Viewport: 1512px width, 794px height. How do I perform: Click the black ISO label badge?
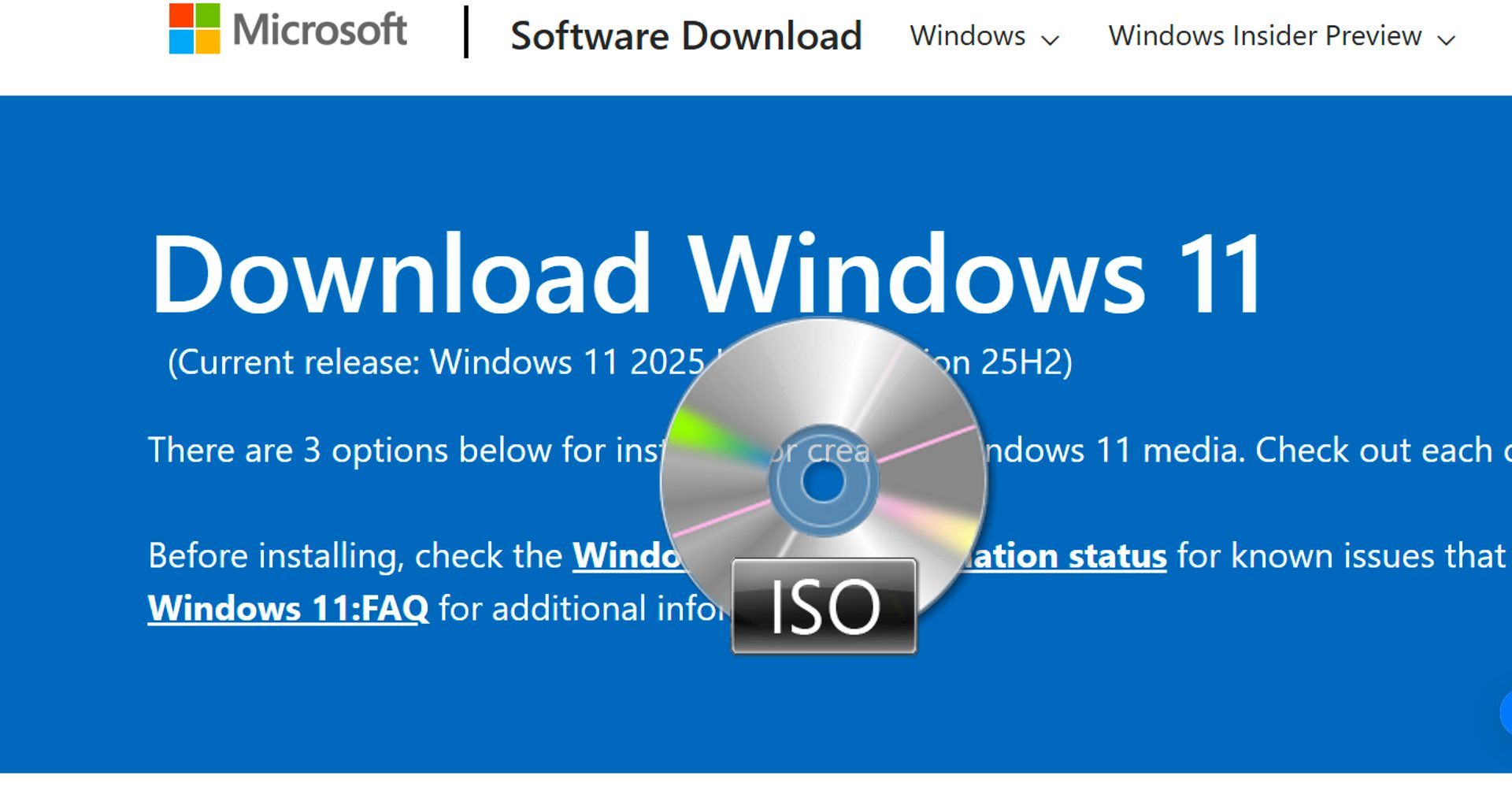[824, 607]
